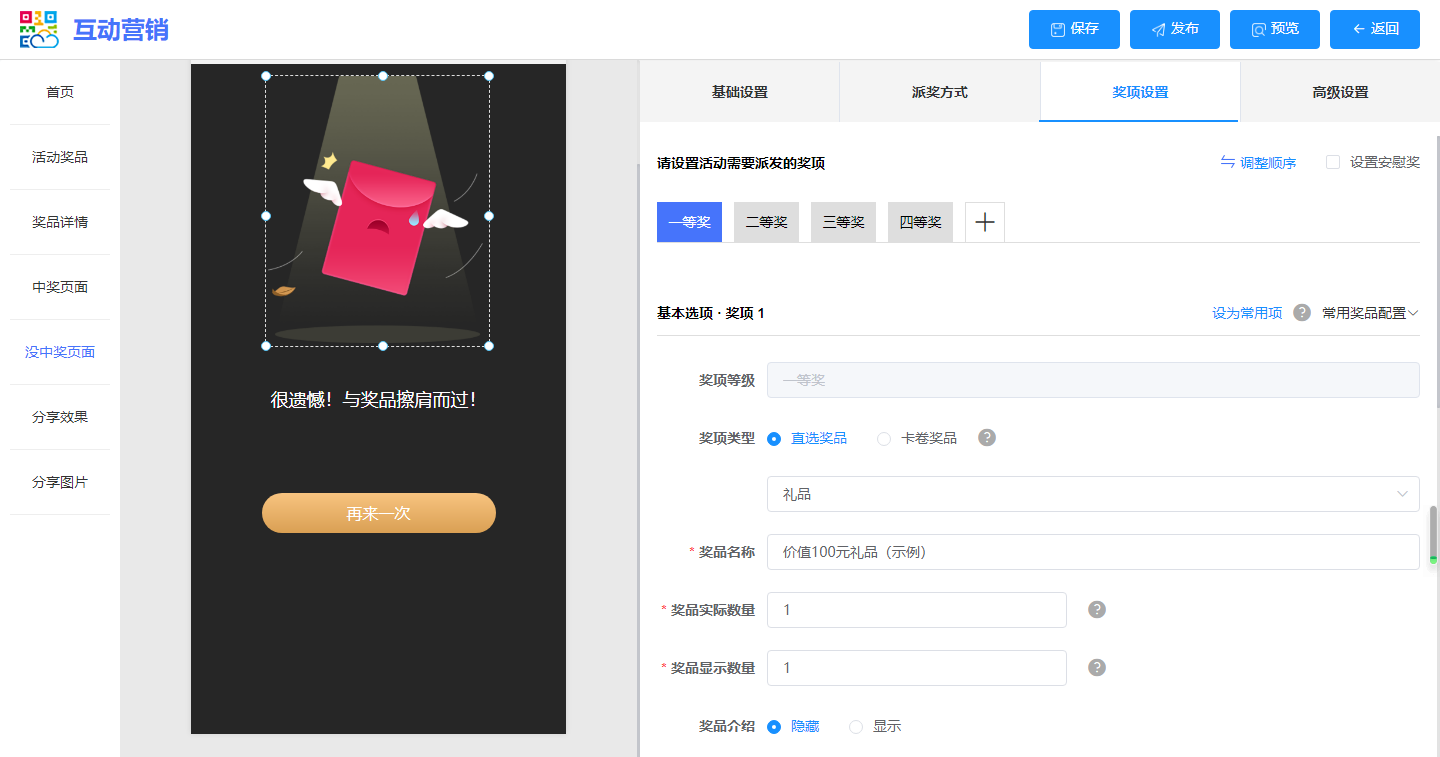Switch to the 基础设置 tab

pyautogui.click(x=740, y=92)
